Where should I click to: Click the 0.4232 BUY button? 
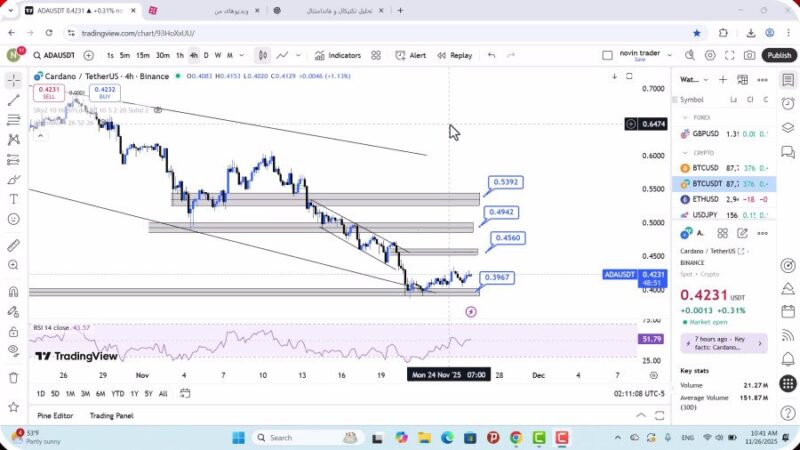tap(103, 93)
